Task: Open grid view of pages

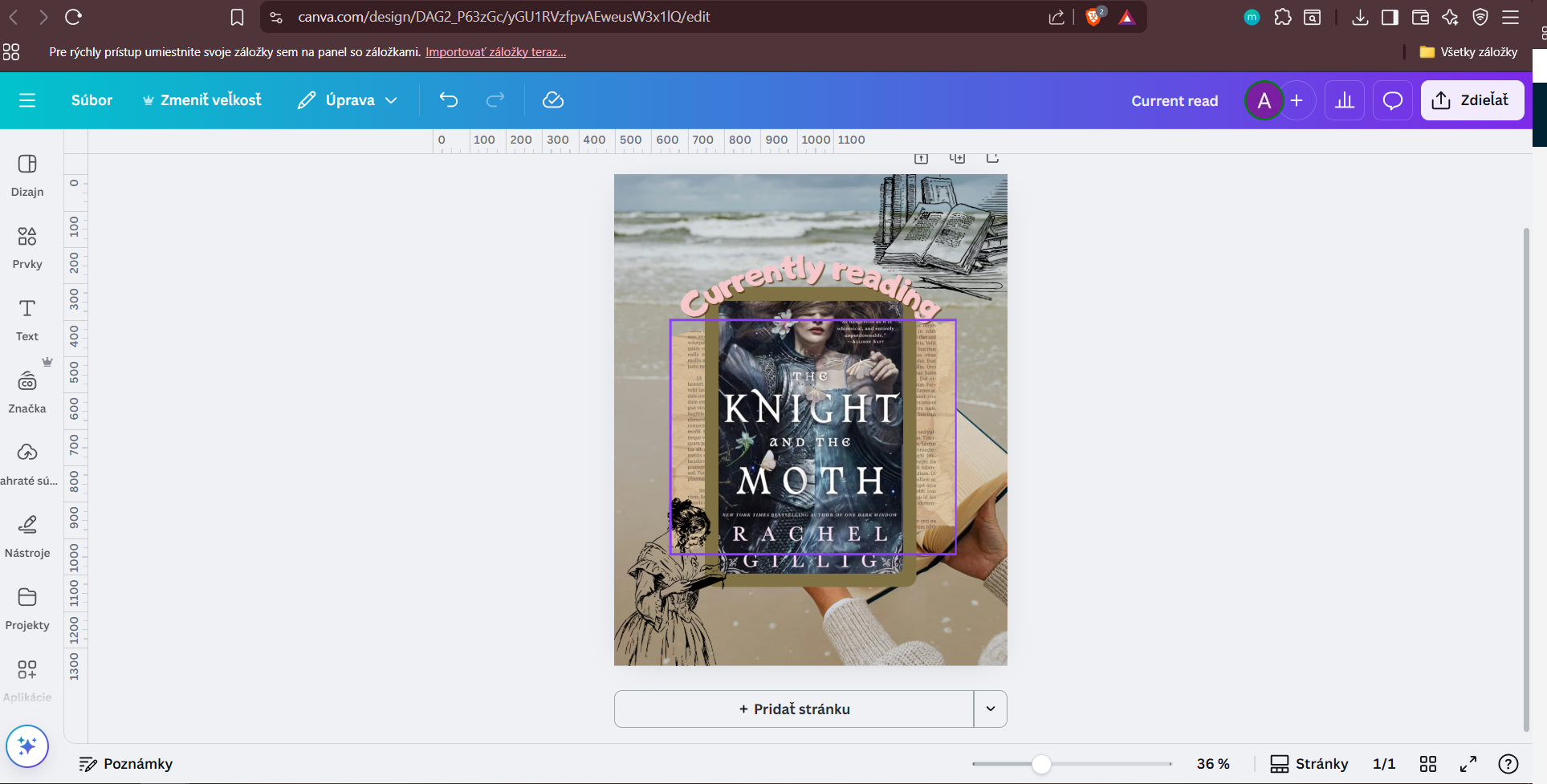Action: [x=1428, y=764]
